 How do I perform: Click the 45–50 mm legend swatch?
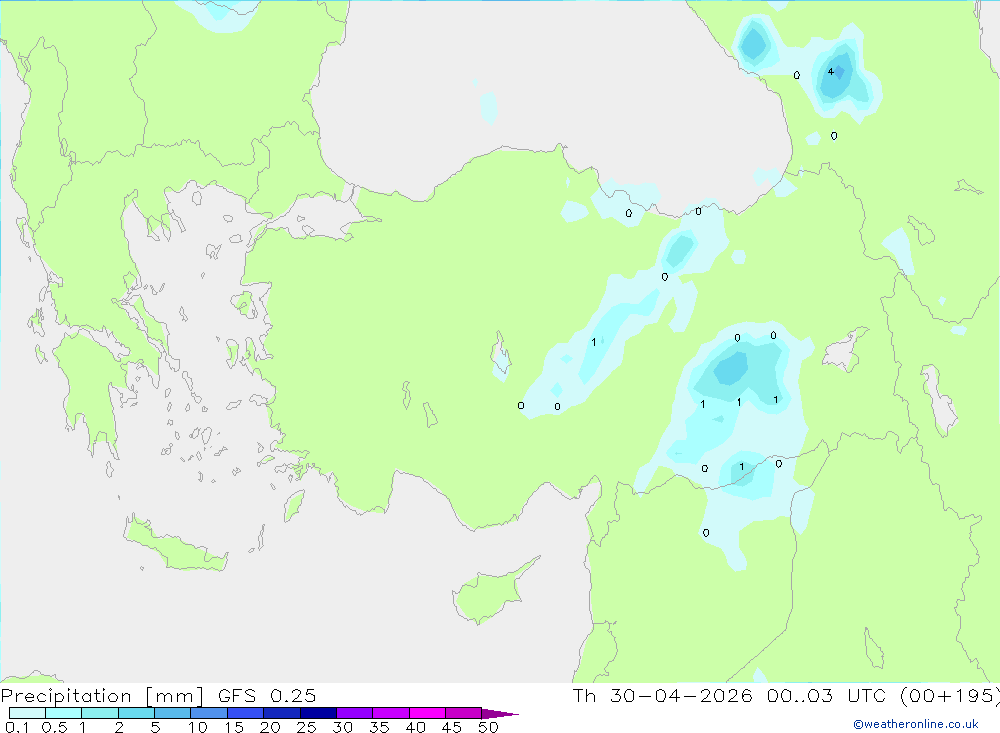(x=464, y=713)
